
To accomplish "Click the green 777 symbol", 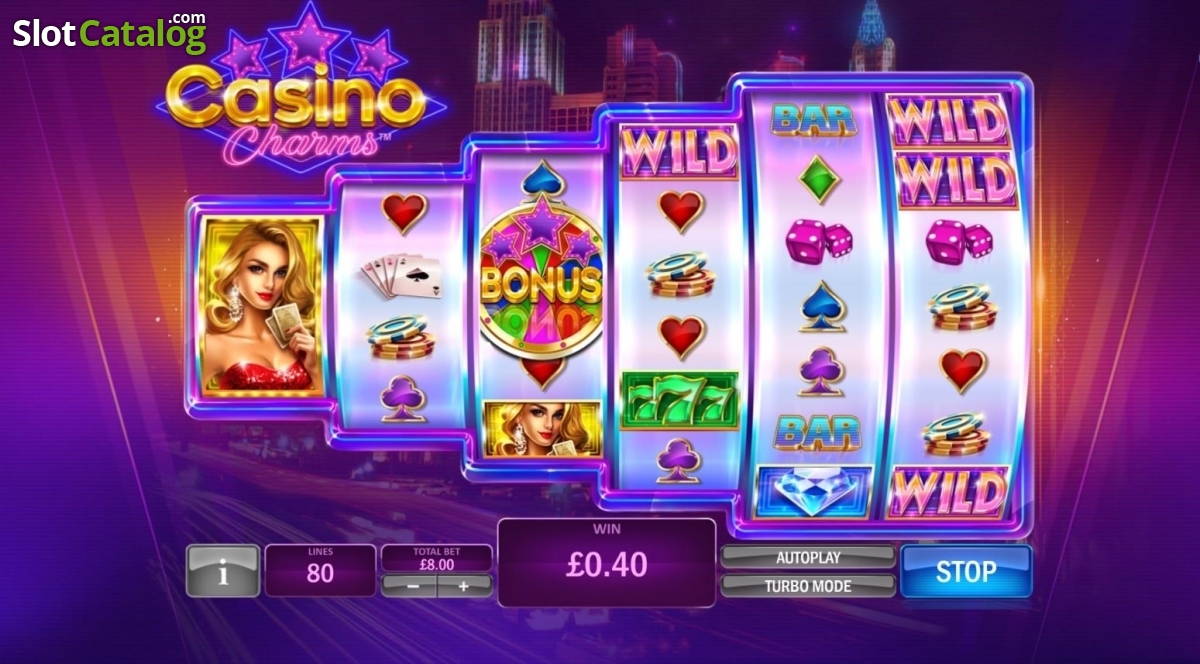I will (x=679, y=400).
